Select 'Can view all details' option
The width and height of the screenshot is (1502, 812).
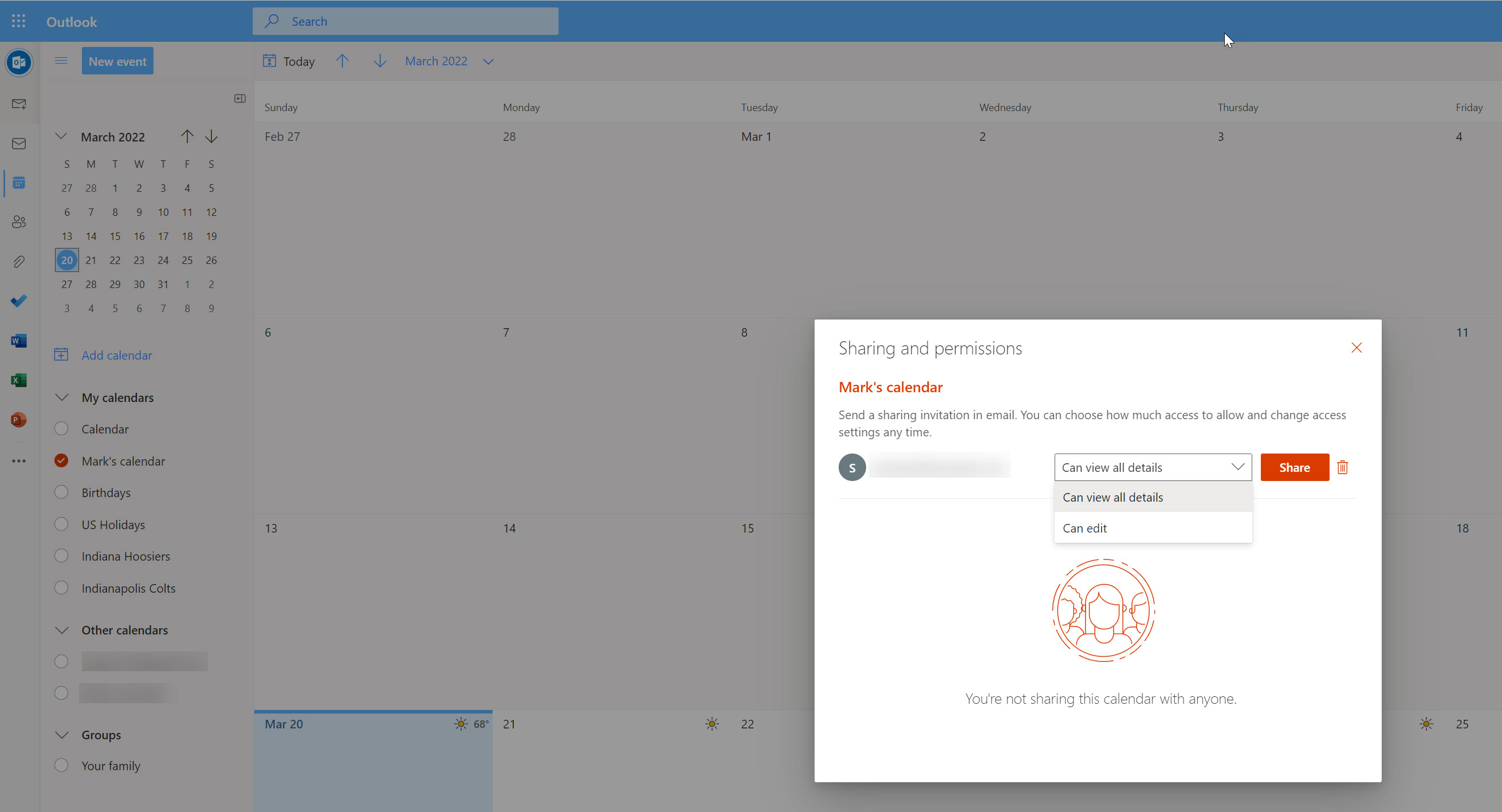pyautogui.click(x=1113, y=497)
